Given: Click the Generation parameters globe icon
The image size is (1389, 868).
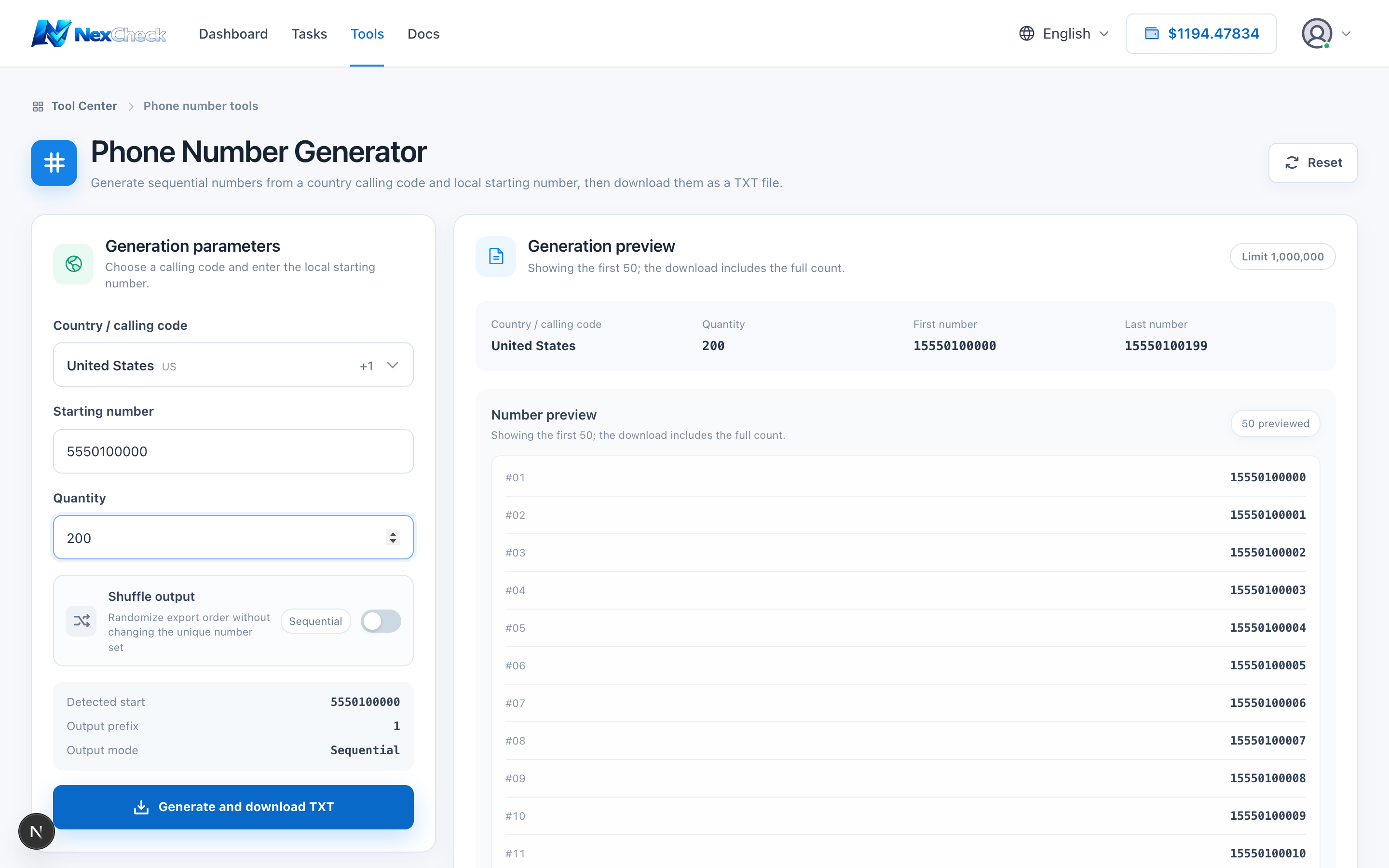Looking at the screenshot, I should tap(73, 264).
